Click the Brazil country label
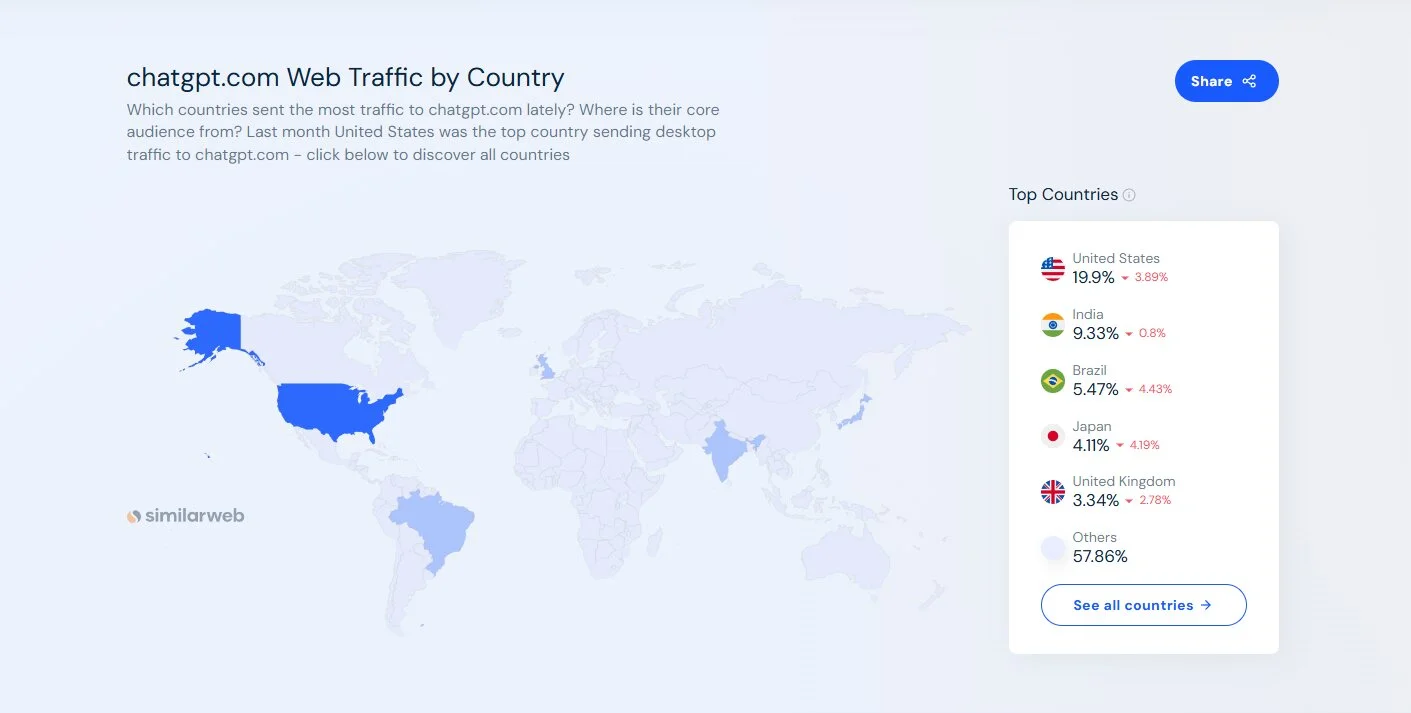Screen dimensions: 1411x713 tap(1090, 370)
